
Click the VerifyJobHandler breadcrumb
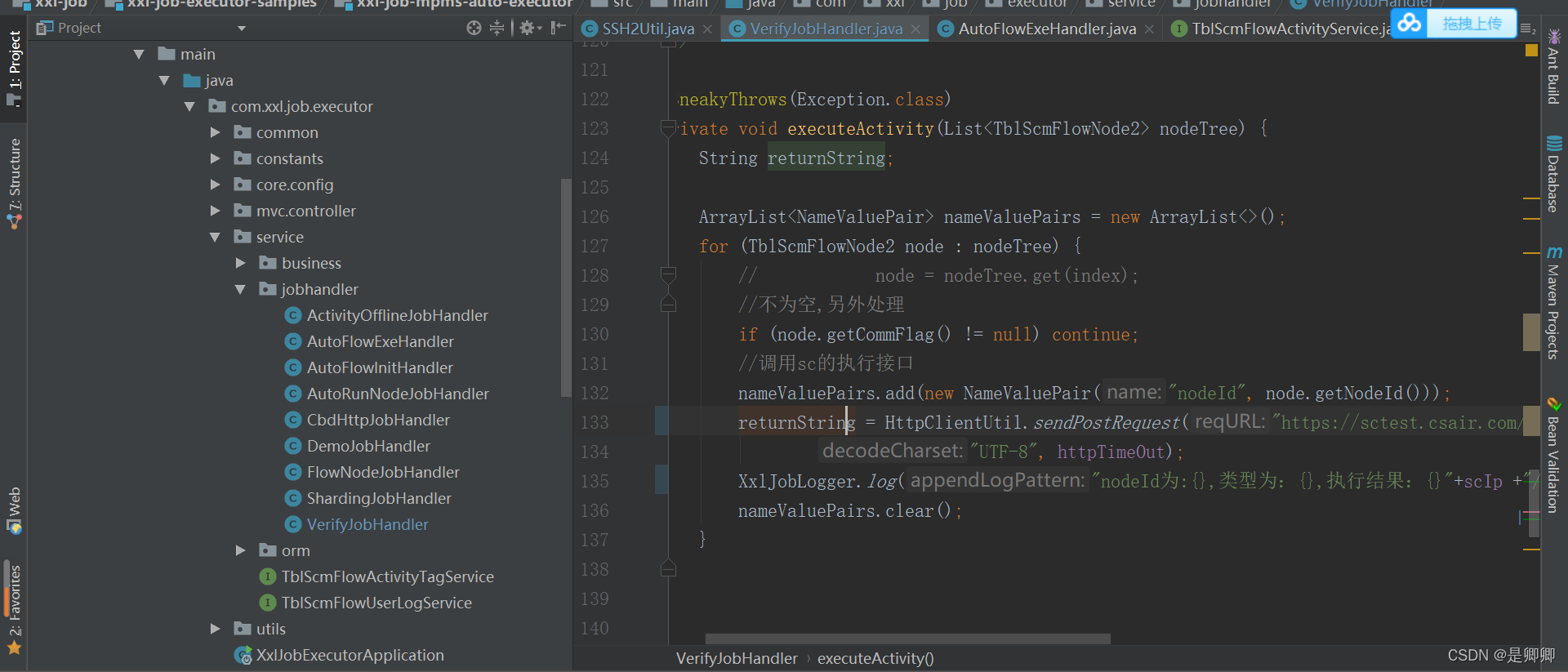pos(737,658)
